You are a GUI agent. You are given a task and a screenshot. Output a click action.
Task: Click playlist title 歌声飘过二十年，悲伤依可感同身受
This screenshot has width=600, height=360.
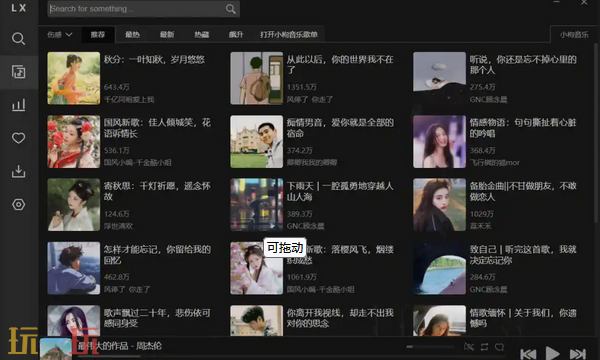point(157,318)
